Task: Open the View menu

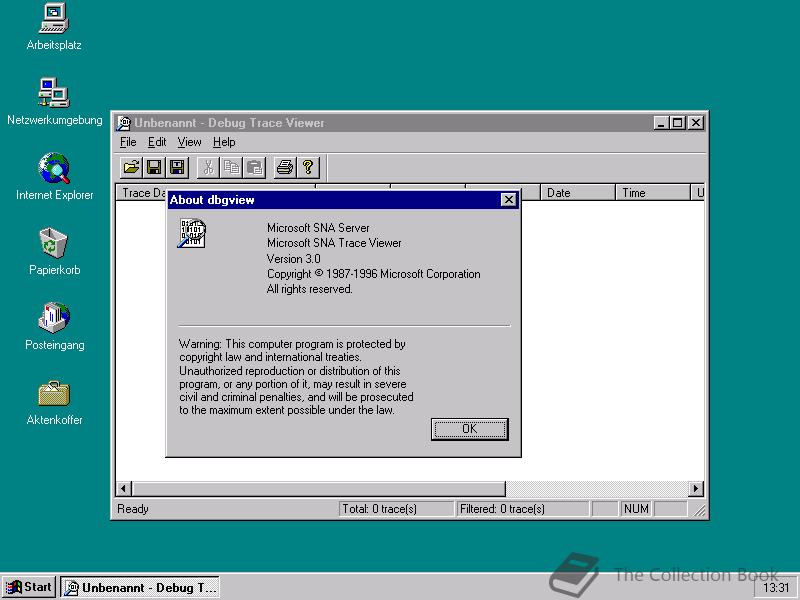Action: (189, 142)
